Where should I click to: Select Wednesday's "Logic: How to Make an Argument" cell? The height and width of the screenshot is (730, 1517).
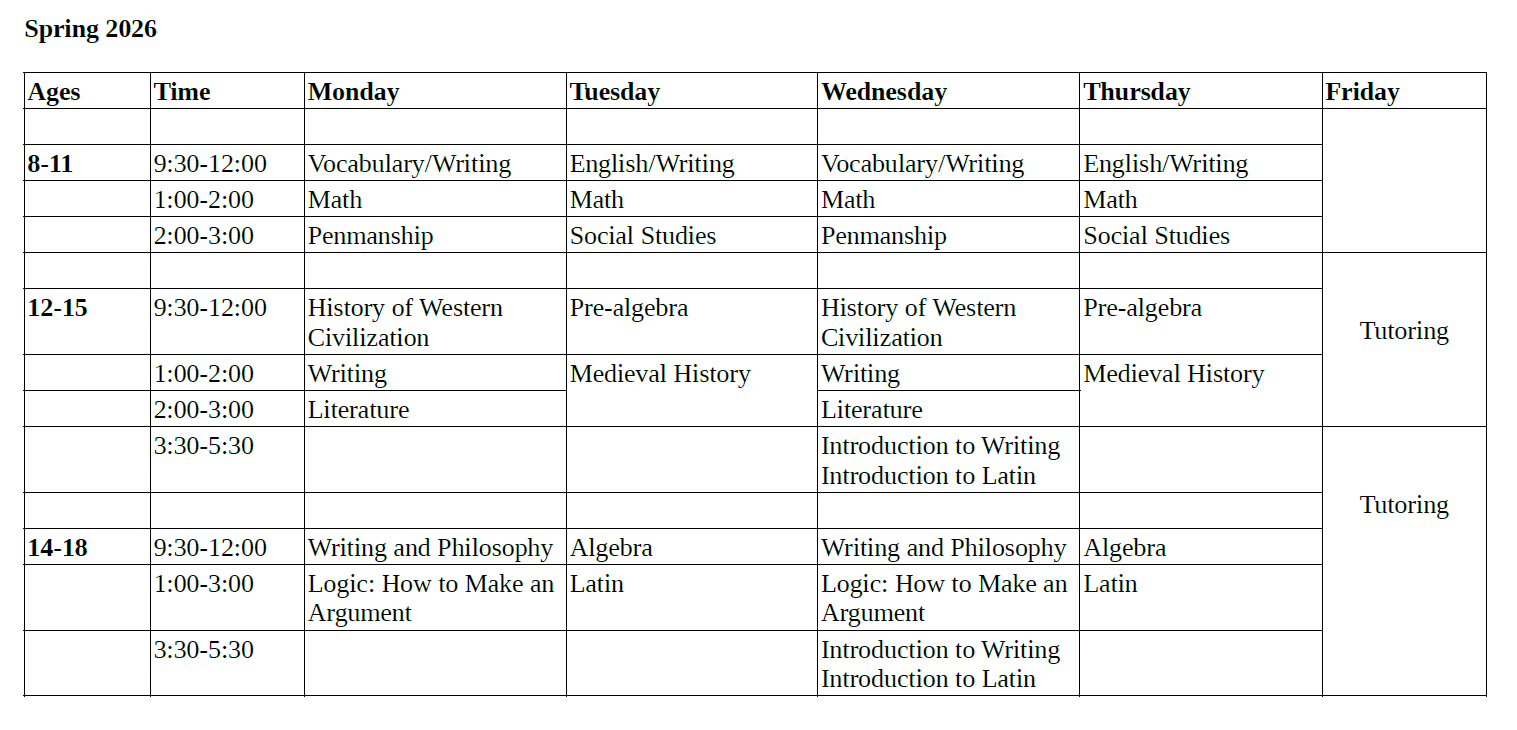pos(944,598)
